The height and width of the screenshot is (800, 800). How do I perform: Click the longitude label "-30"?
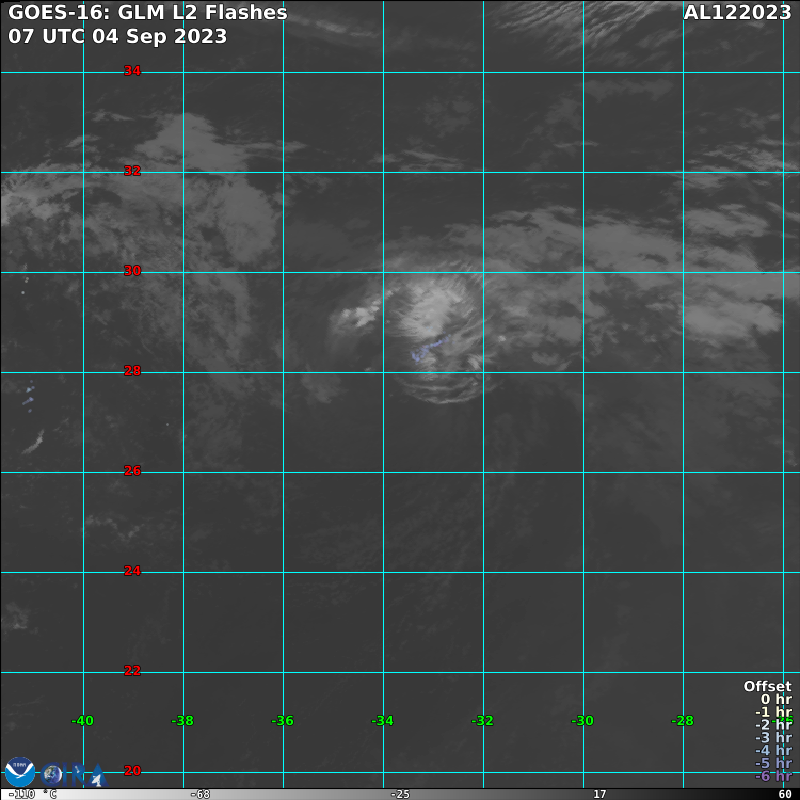582,721
